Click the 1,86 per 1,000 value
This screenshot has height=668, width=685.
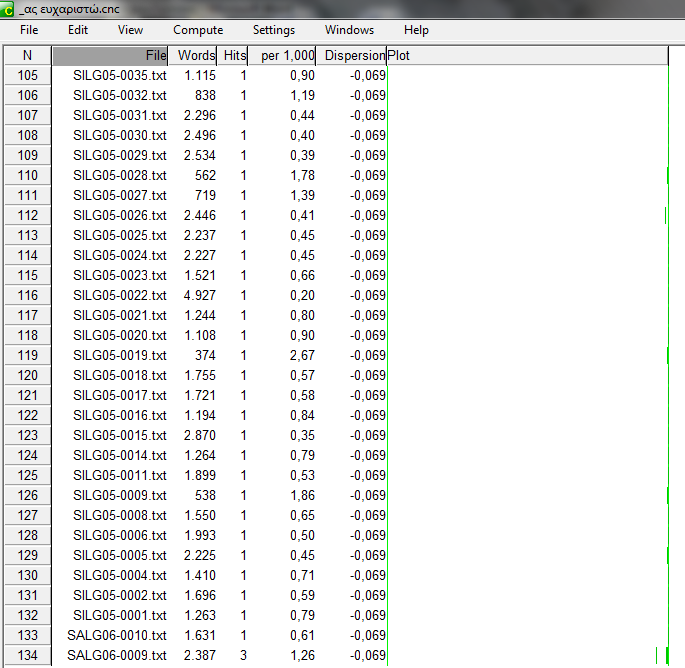point(302,496)
